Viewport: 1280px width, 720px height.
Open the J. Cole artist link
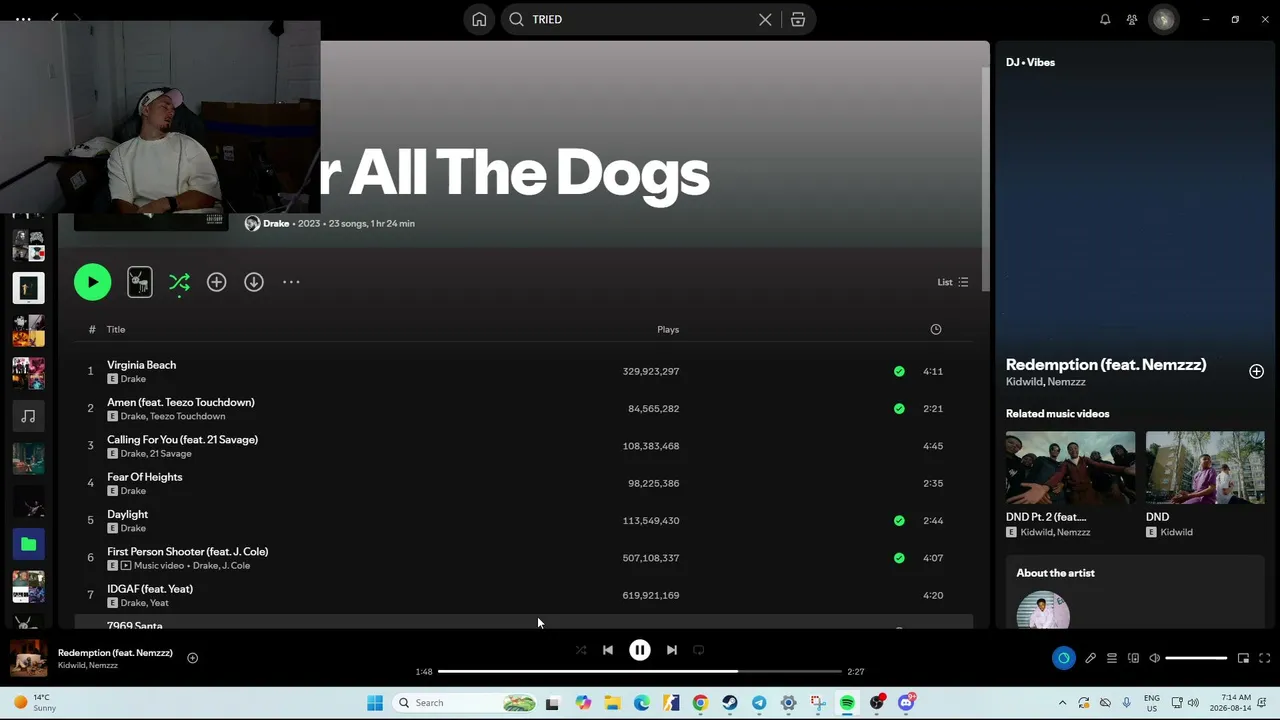pos(235,566)
